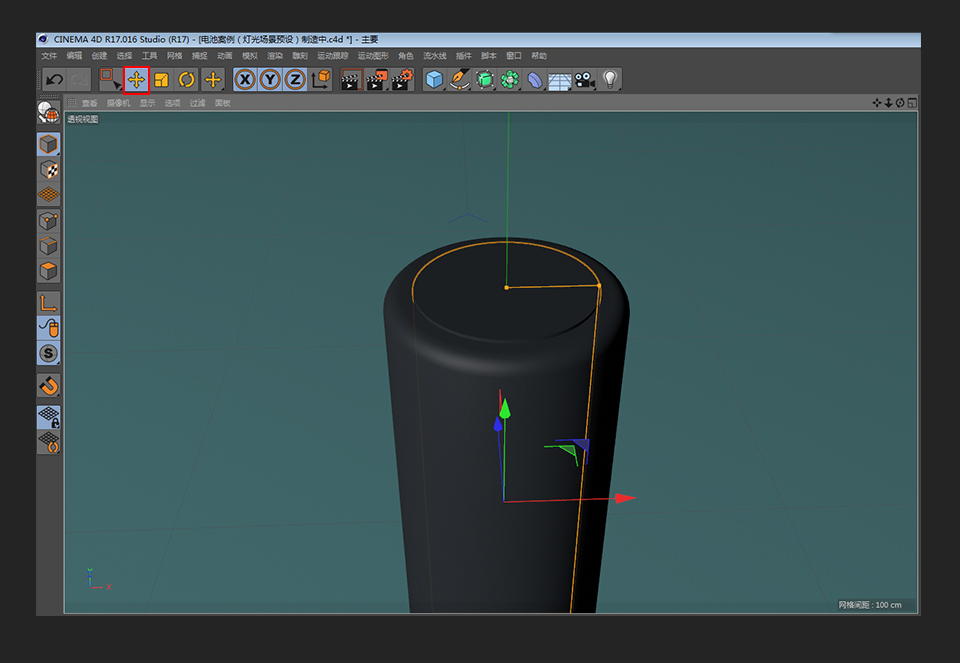Click the camera object icon
Image resolution: width=960 pixels, height=663 pixels.
point(584,80)
